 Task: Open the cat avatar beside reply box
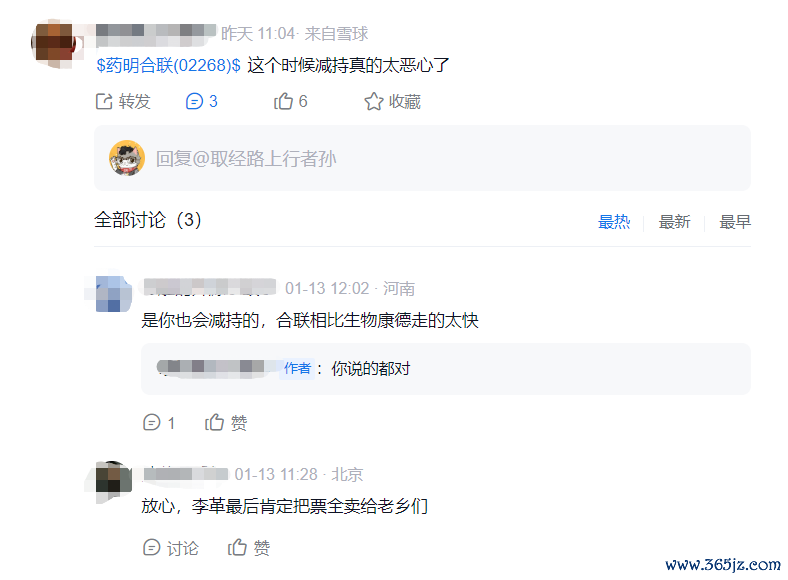[x=127, y=158]
